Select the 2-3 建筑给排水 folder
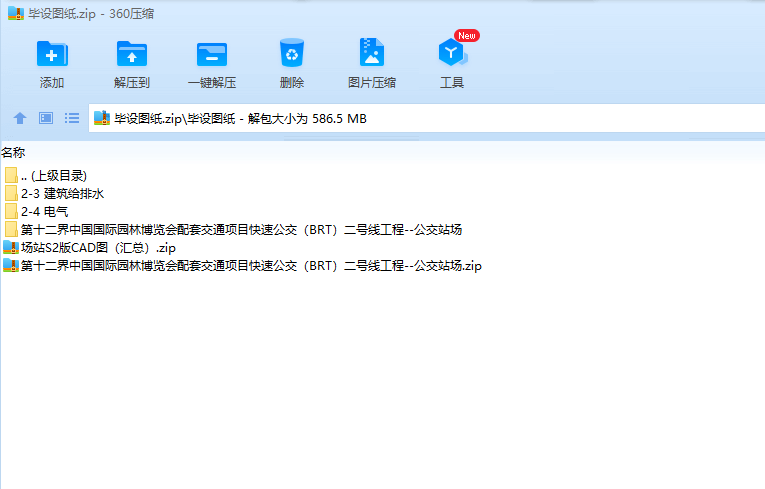The height and width of the screenshot is (489, 765). 54,194
